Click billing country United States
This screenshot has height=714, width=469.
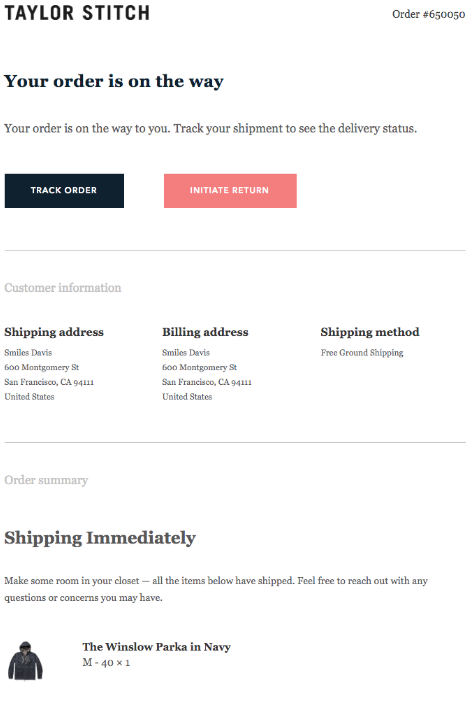(187, 397)
